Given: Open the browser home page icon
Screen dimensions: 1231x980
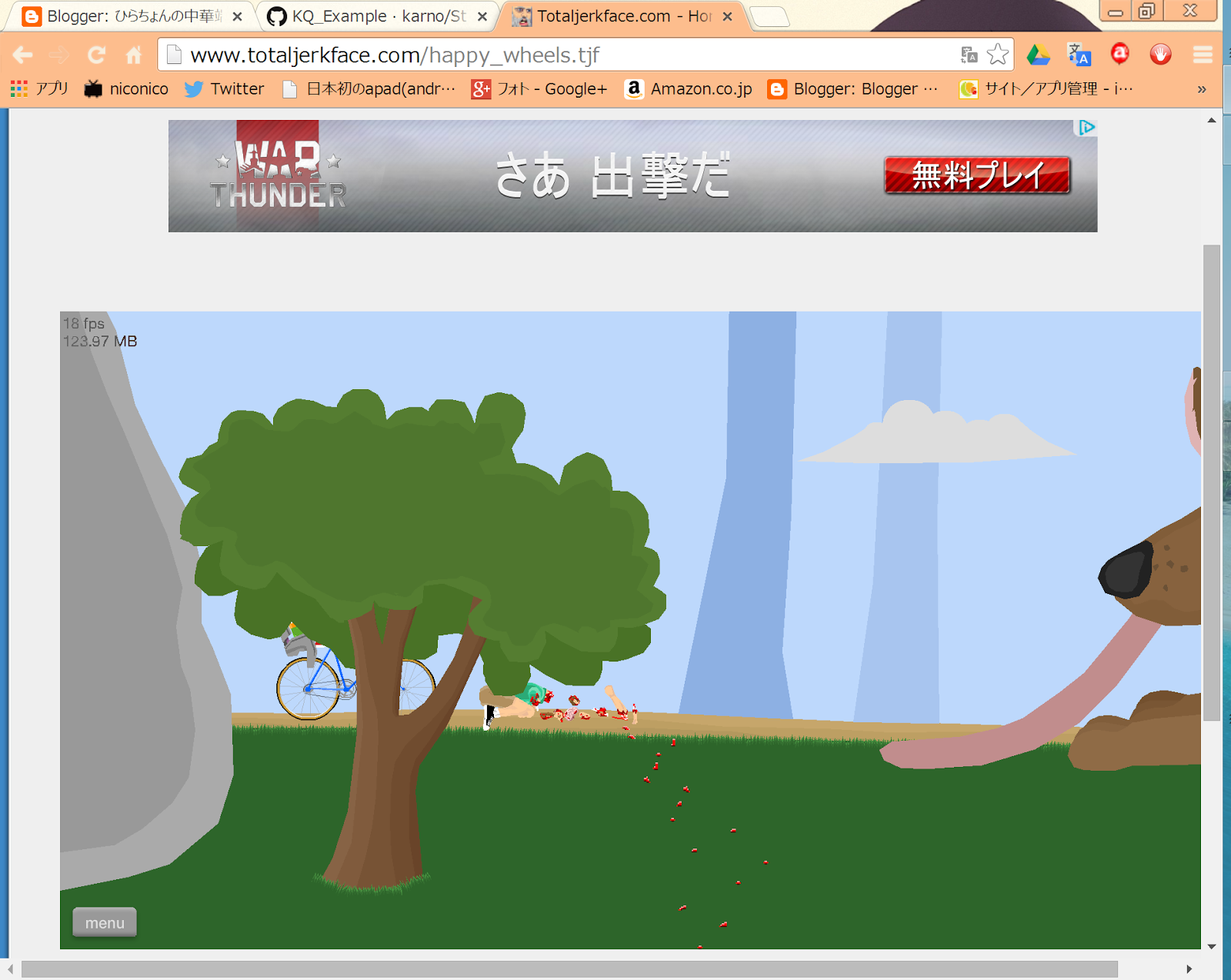Looking at the screenshot, I should 134,55.
